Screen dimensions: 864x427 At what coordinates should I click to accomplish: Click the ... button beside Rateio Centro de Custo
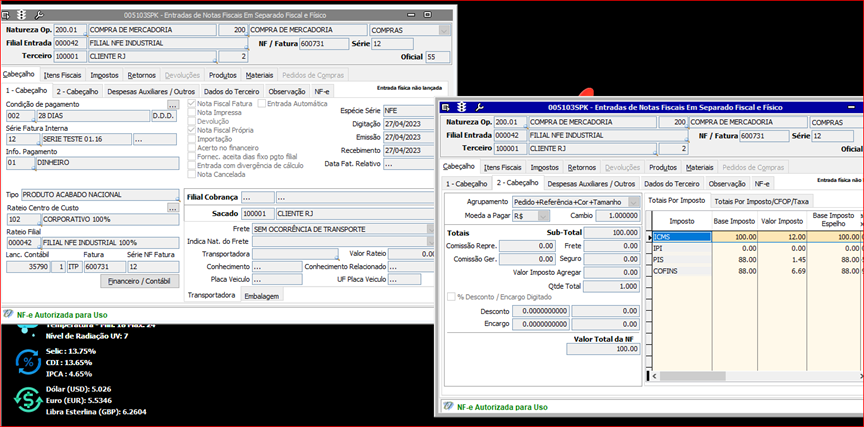click(173, 208)
